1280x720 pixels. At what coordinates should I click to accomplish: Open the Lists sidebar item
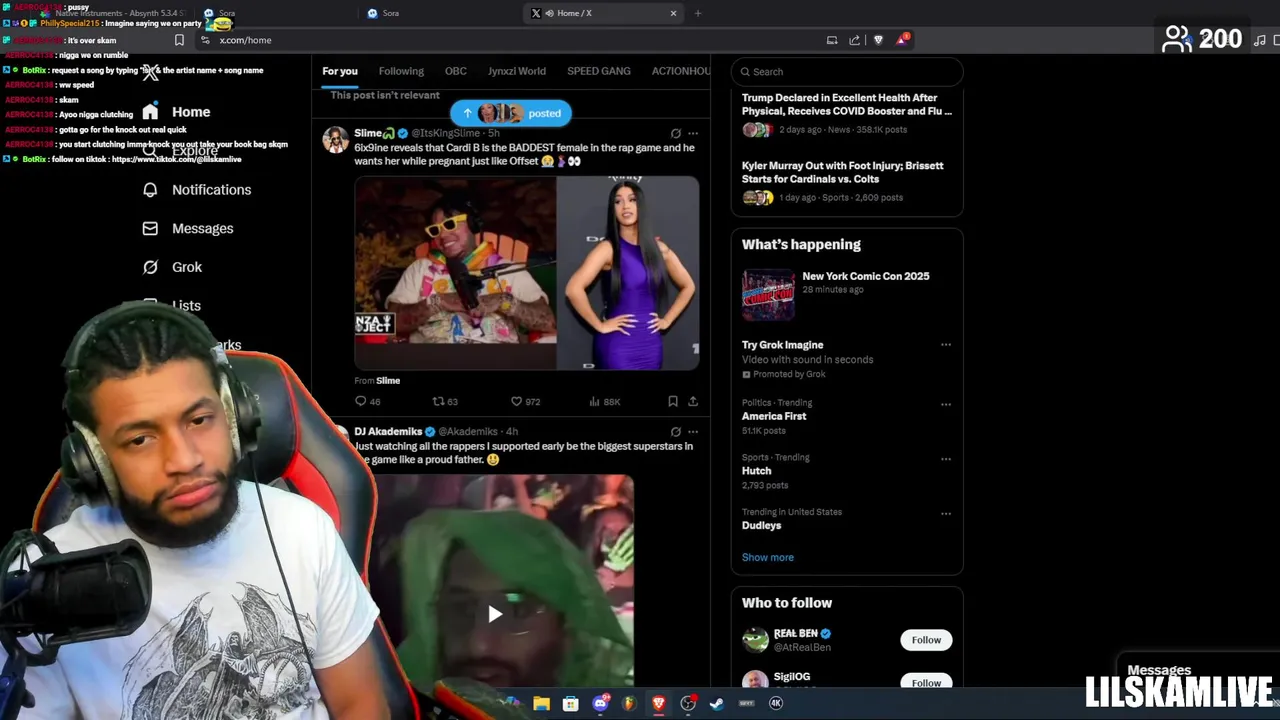pos(172,305)
